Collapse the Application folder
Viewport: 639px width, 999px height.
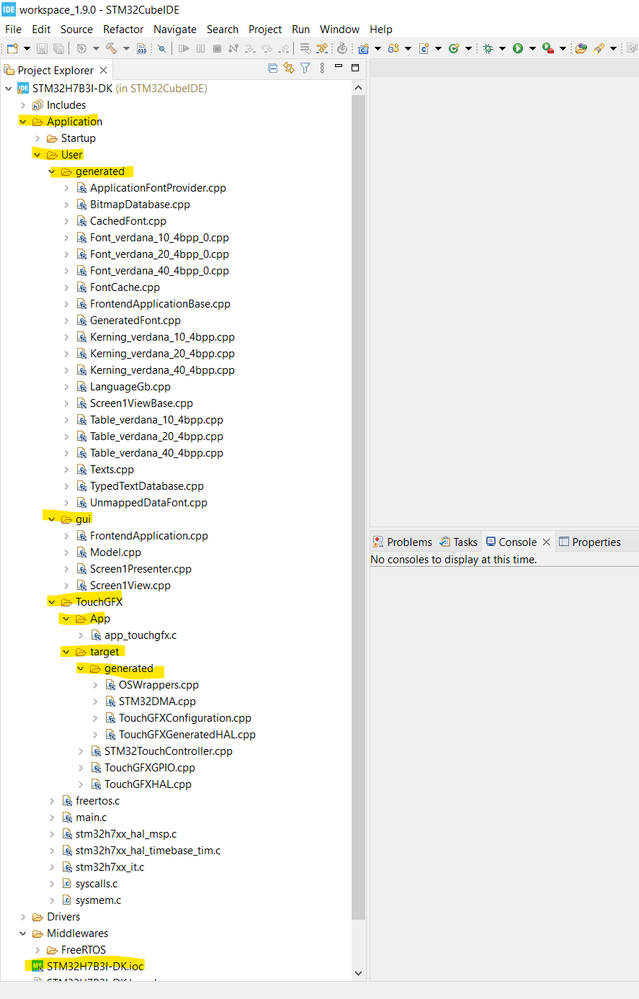tap(23, 122)
